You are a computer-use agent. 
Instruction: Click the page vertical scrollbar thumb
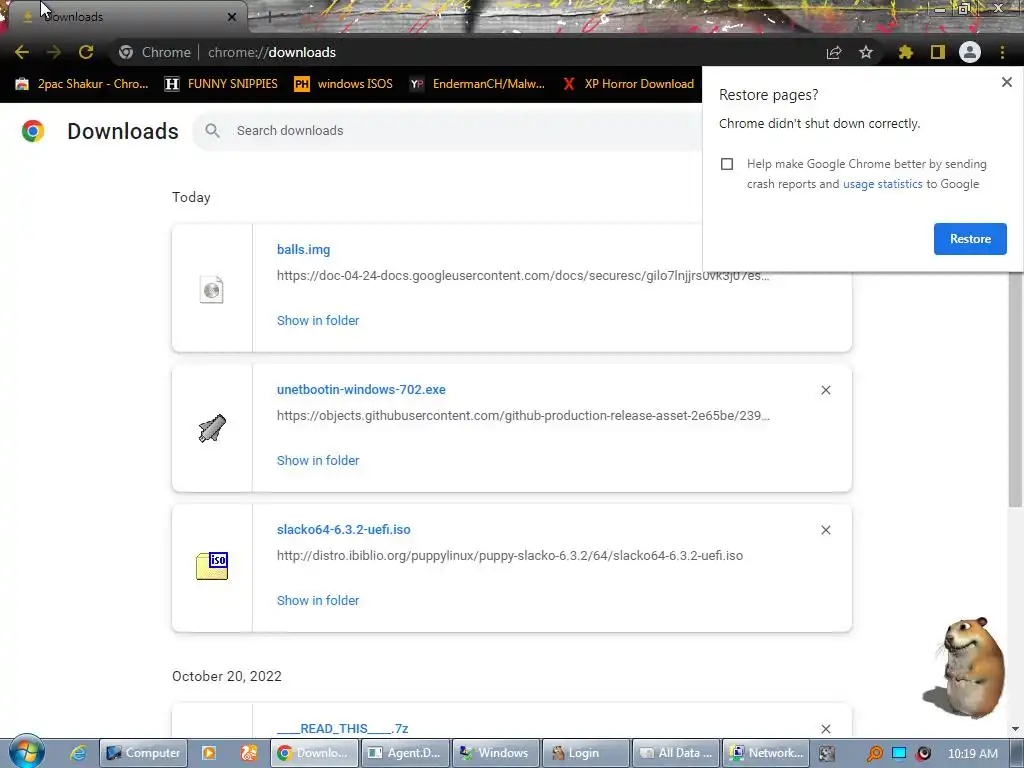(1015, 389)
